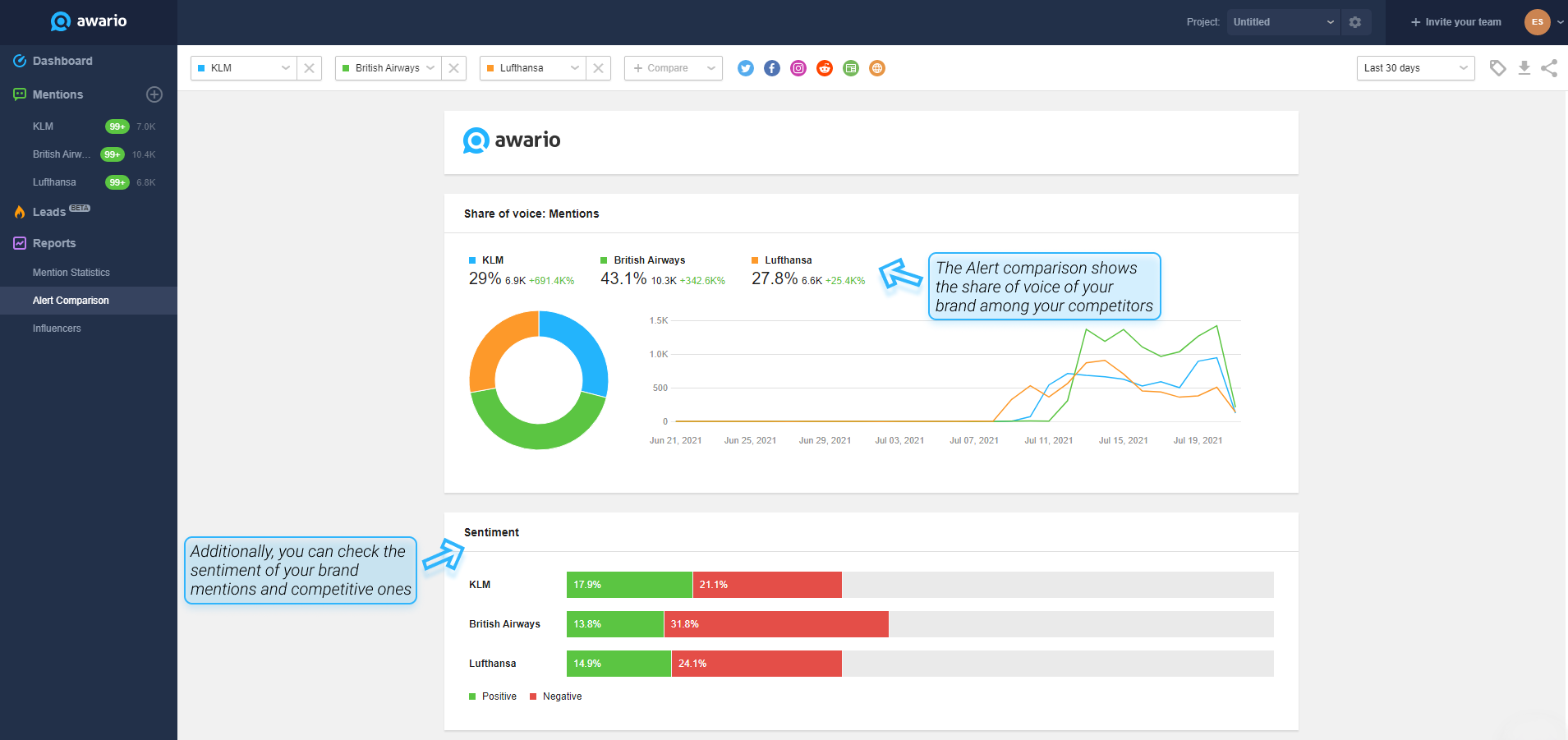Click Lufthansa's negative 24.1% bar

click(756, 664)
